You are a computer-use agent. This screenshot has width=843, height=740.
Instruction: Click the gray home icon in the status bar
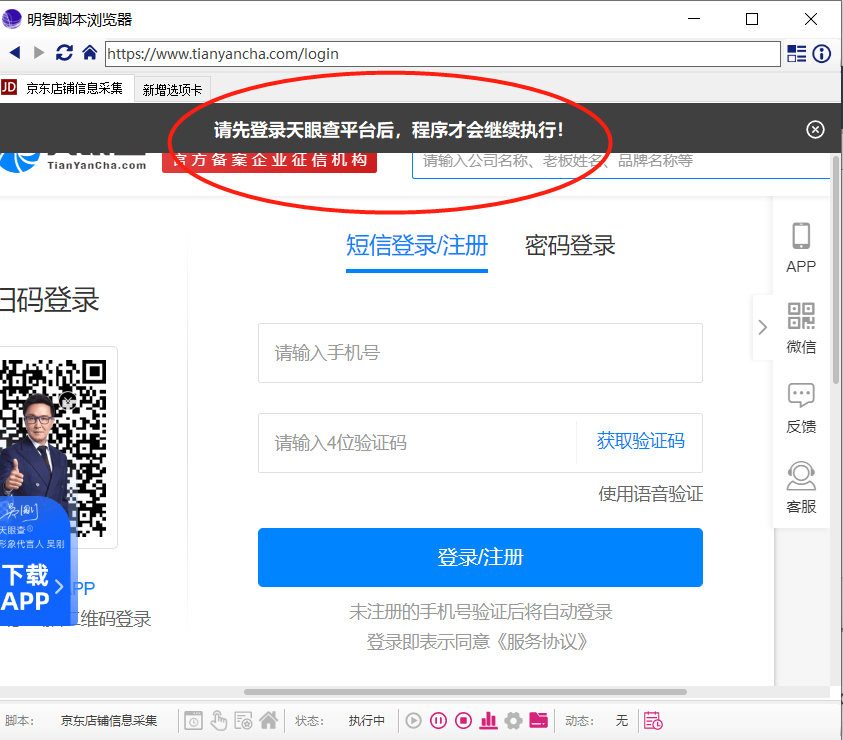coord(268,720)
